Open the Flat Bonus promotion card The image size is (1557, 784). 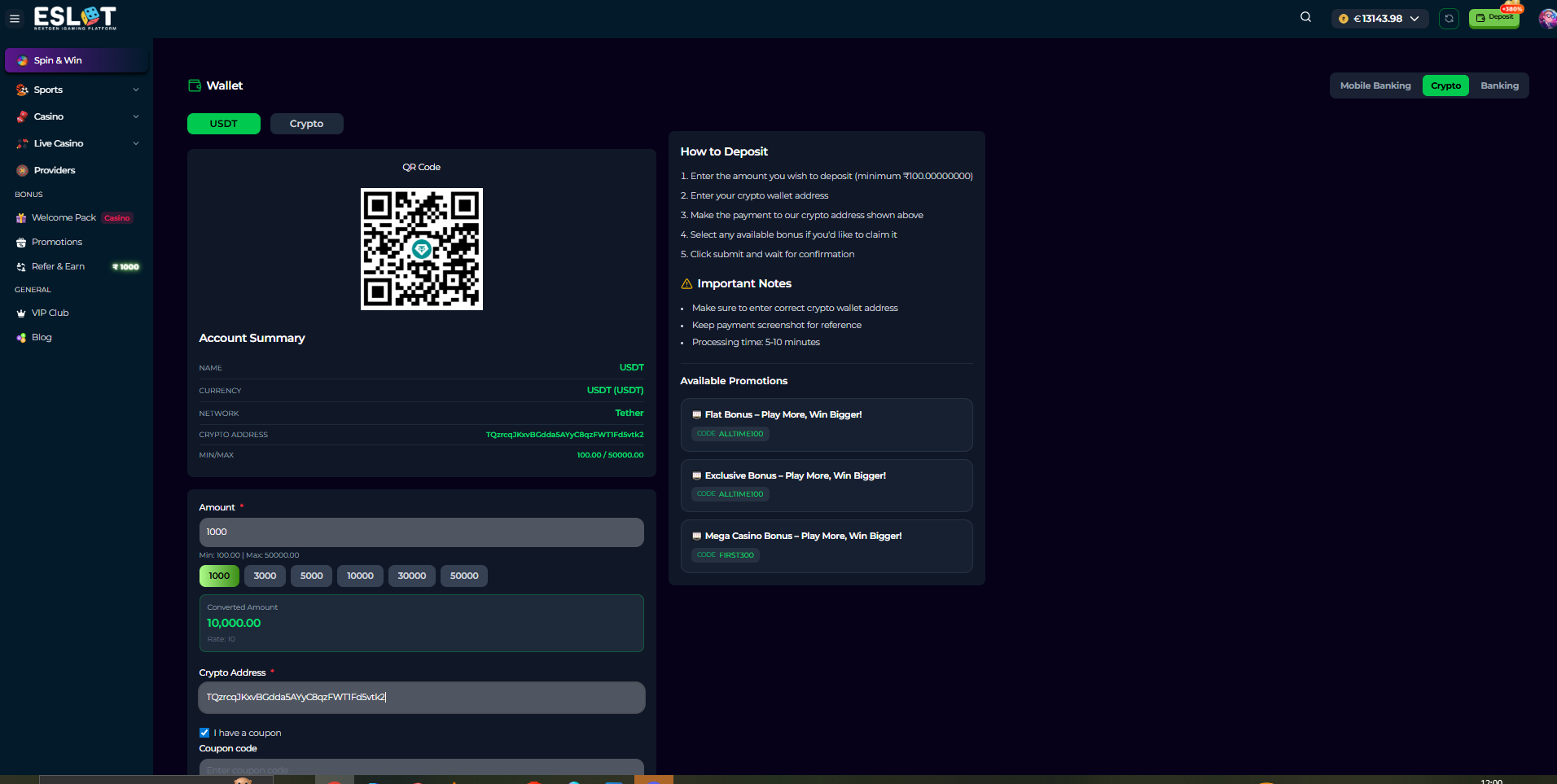tap(827, 425)
